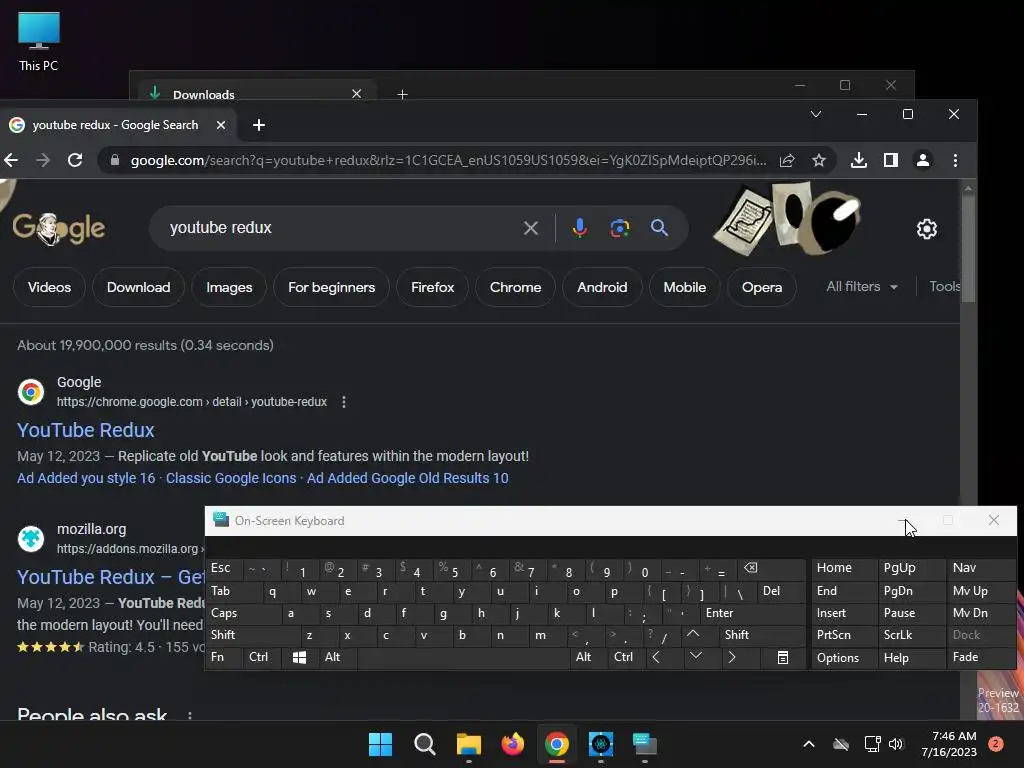Open Chrome tab search chevron

click(816, 114)
